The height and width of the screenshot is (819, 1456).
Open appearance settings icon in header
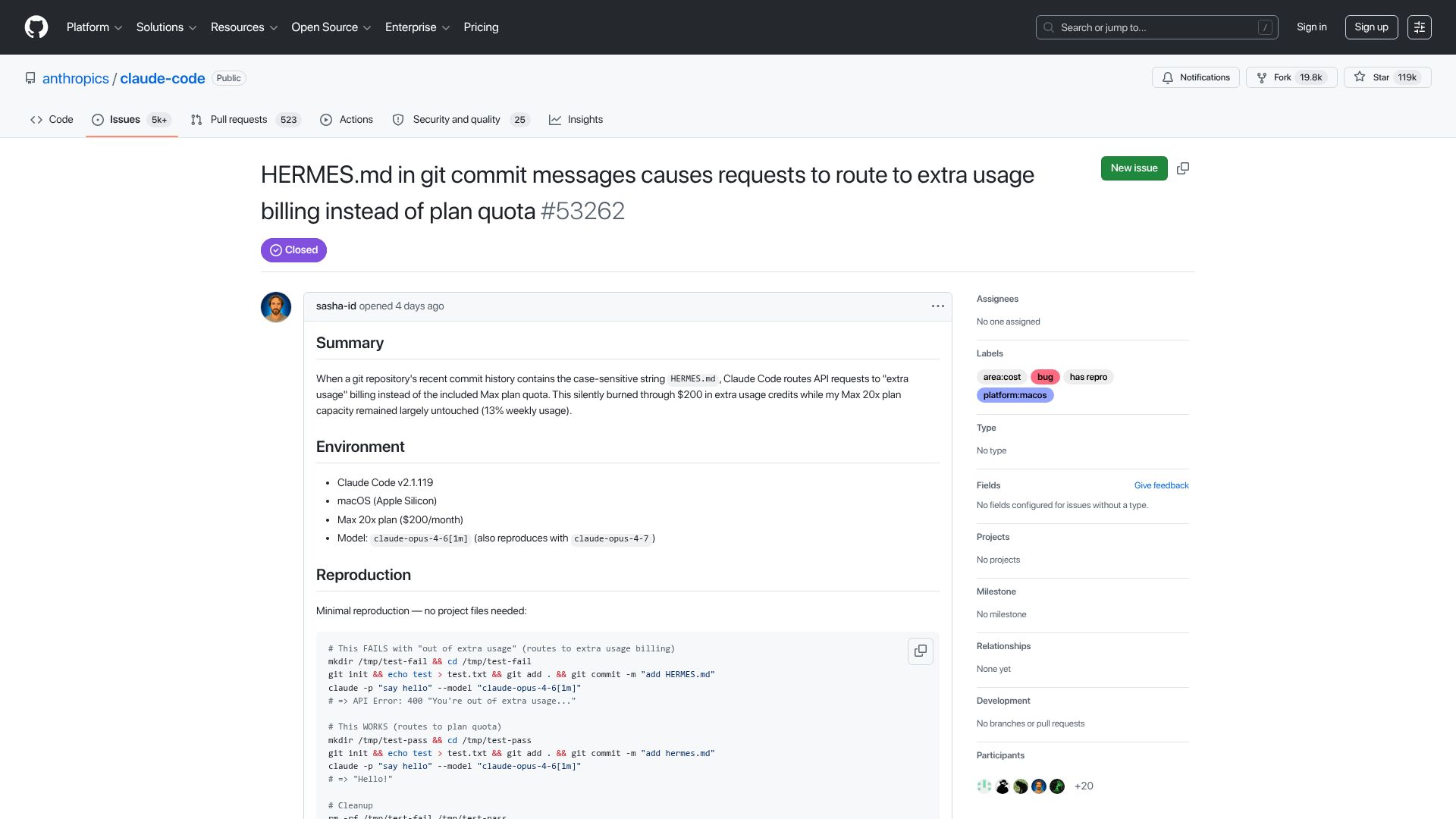pyautogui.click(x=1419, y=27)
